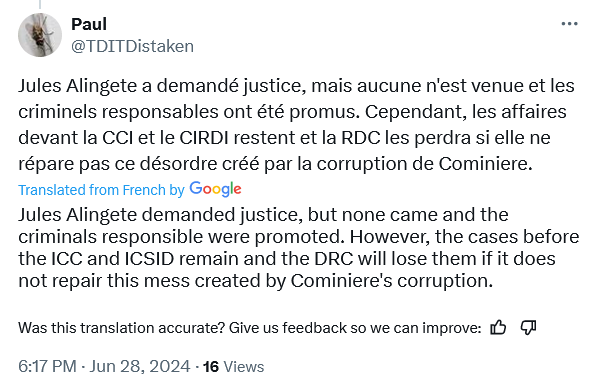
Task: Open the @TDITDistaken handle link
Action: point(132,47)
